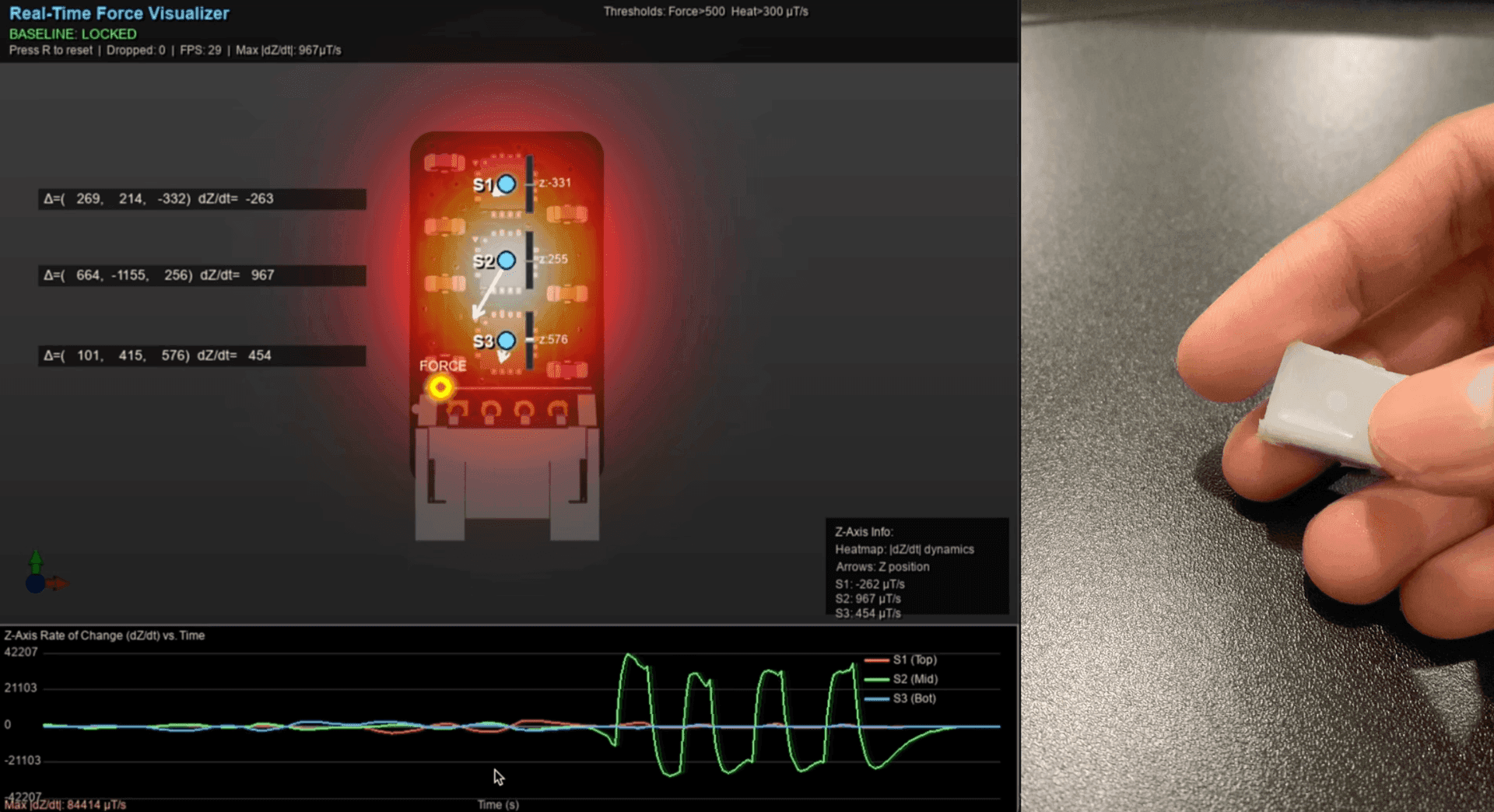
Task: Click the Press R to reset label
Action: click(x=50, y=50)
